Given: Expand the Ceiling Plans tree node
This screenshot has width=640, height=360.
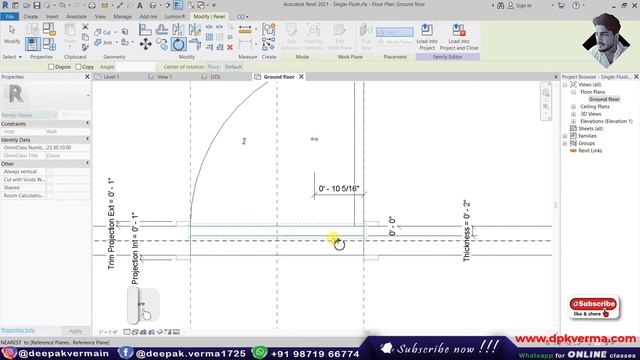Looking at the screenshot, I should pos(573,107).
